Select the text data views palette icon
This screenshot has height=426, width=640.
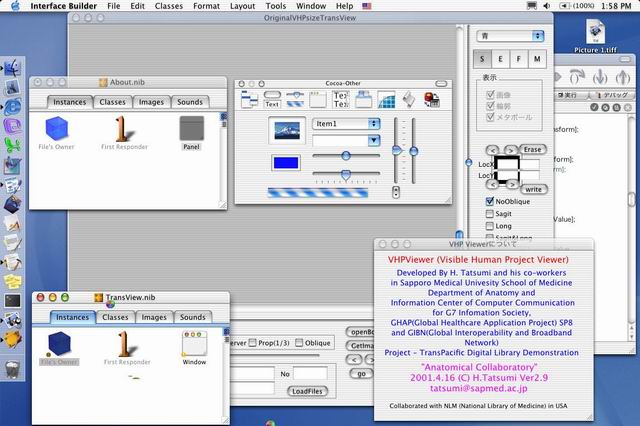point(341,100)
